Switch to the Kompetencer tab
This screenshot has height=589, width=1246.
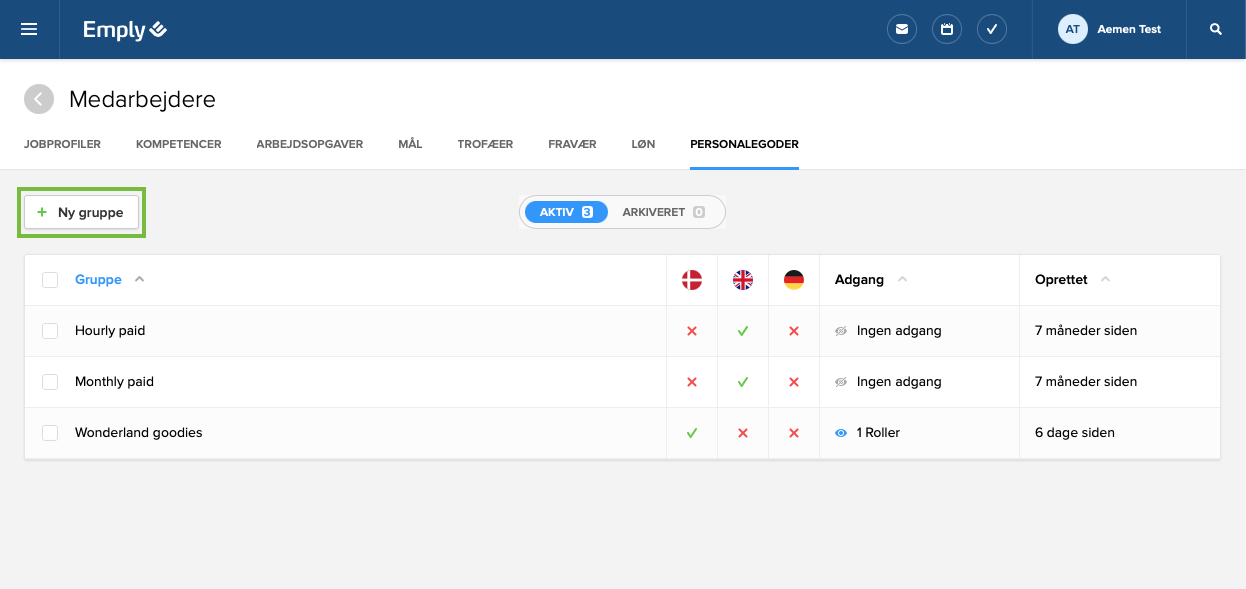tap(178, 144)
